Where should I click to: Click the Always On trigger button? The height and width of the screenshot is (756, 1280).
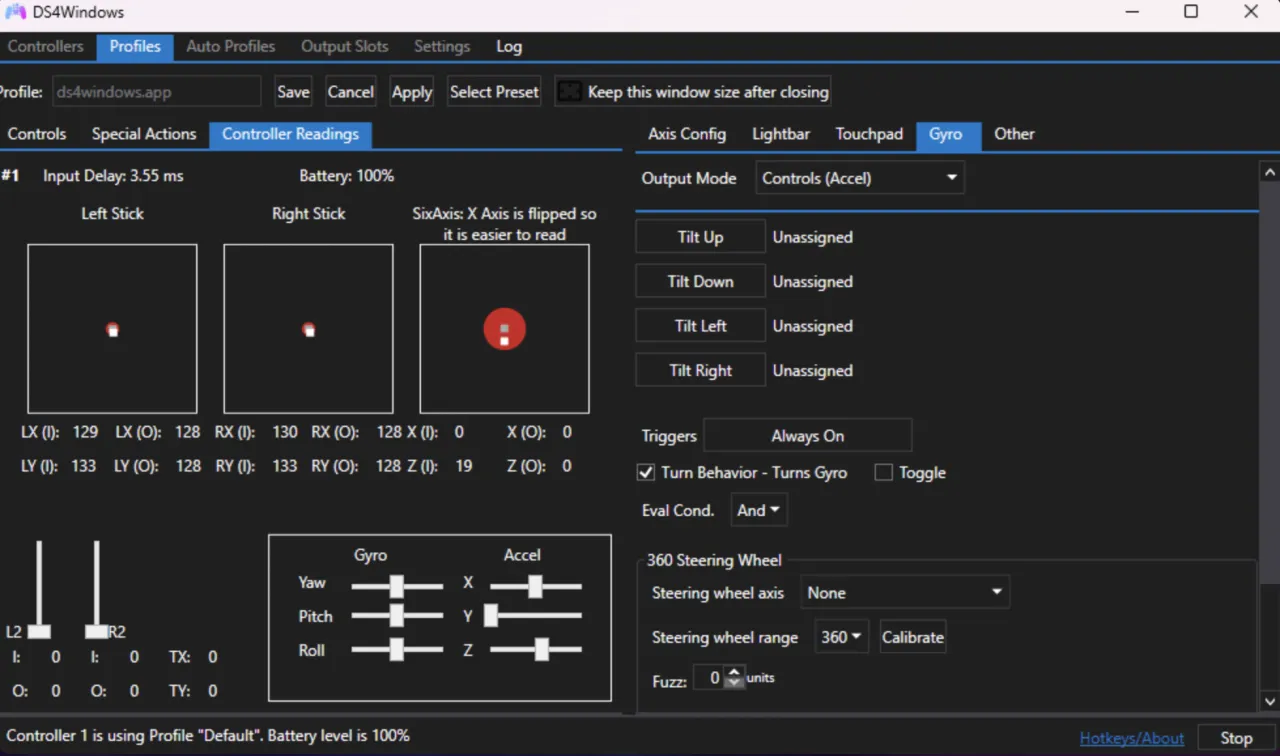tap(807, 435)
